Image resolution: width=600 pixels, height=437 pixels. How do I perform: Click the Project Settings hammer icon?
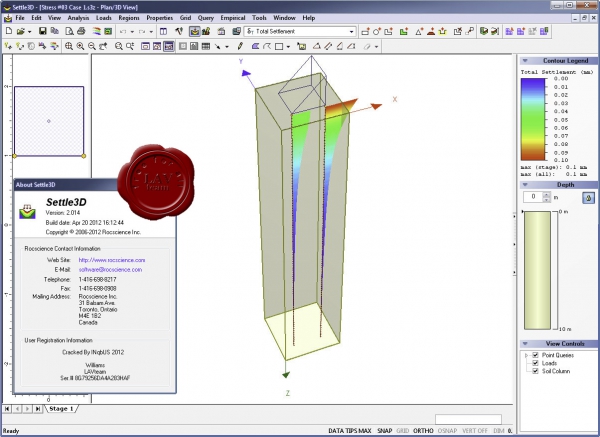pos(179,31)
